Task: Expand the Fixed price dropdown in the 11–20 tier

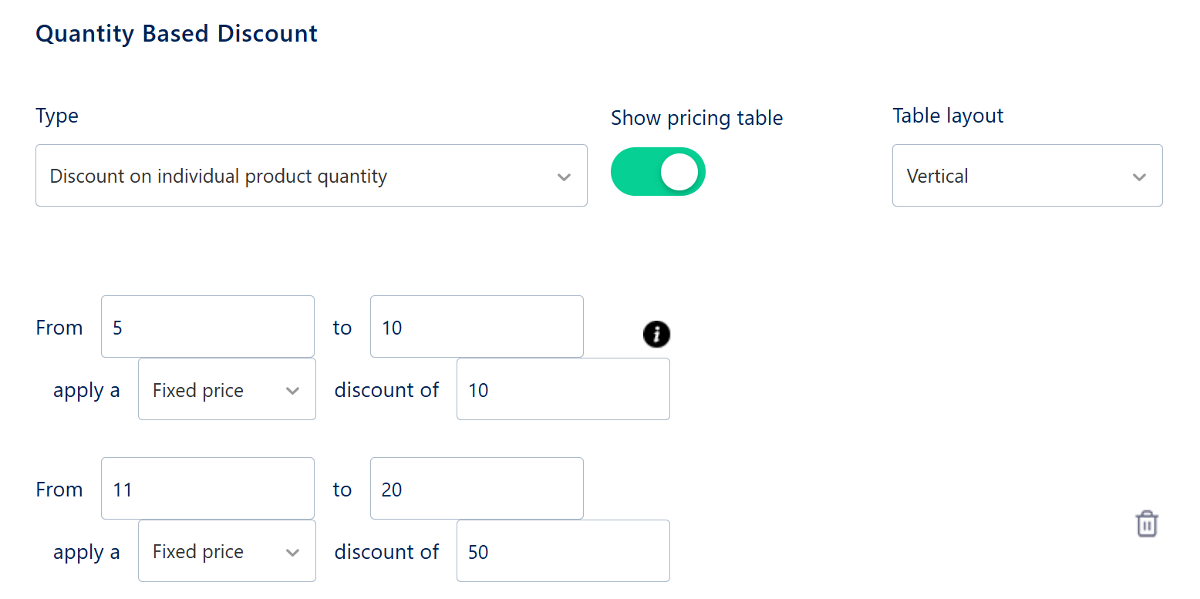Action: (226, 551)
